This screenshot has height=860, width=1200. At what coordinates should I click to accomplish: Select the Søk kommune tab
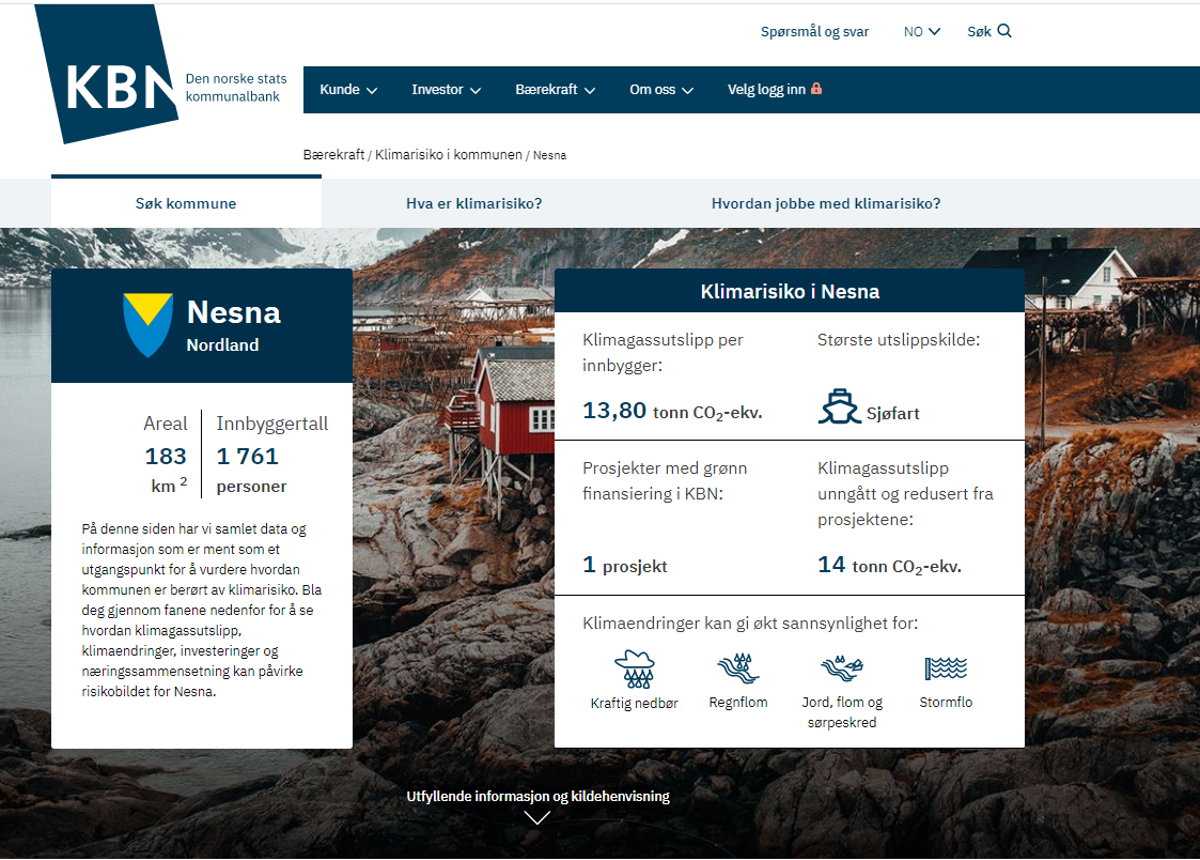186,204
